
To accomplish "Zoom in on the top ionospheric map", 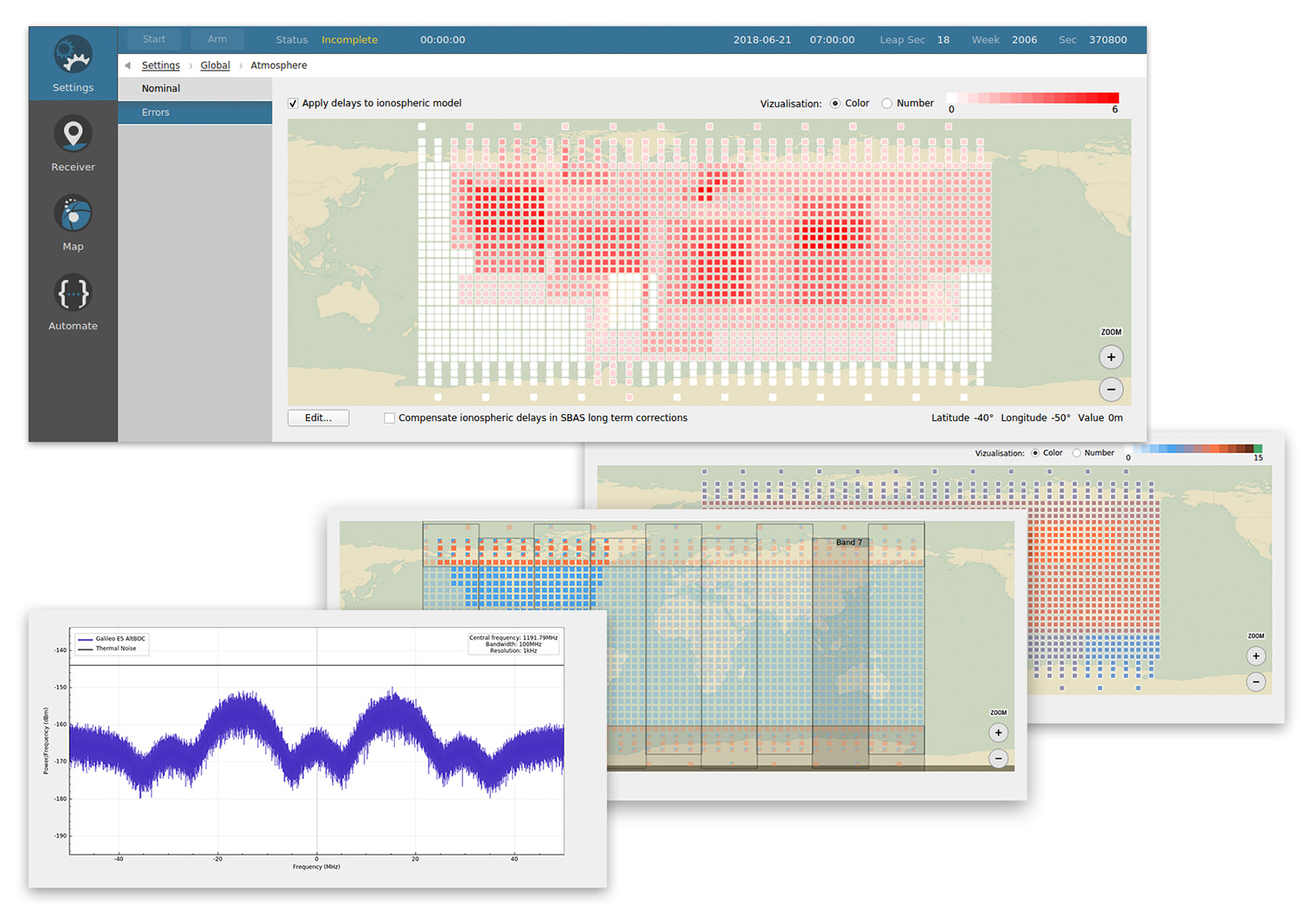I will pos(1110,357).
